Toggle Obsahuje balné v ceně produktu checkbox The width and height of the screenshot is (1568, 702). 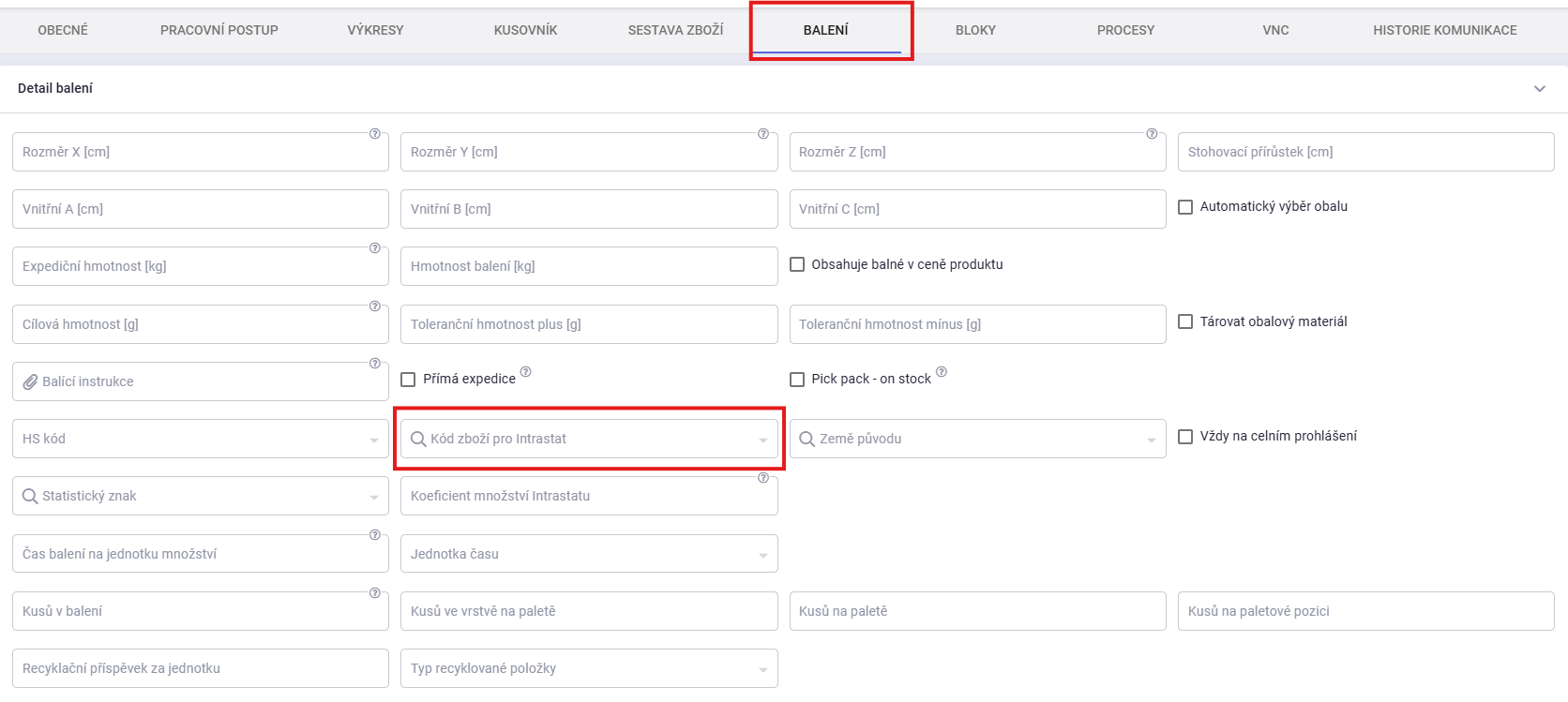797,265
